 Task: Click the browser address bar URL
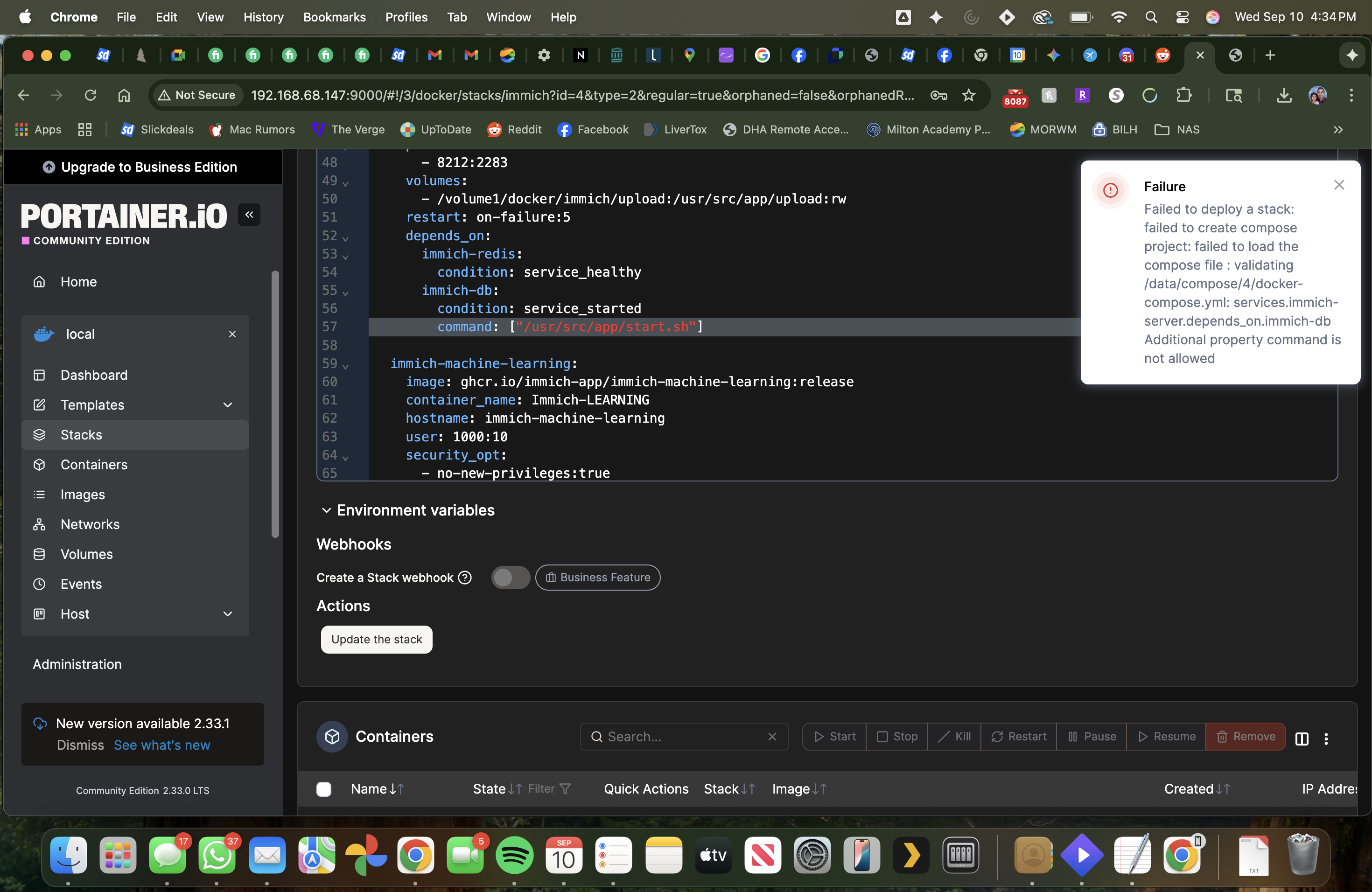[582, 95]
